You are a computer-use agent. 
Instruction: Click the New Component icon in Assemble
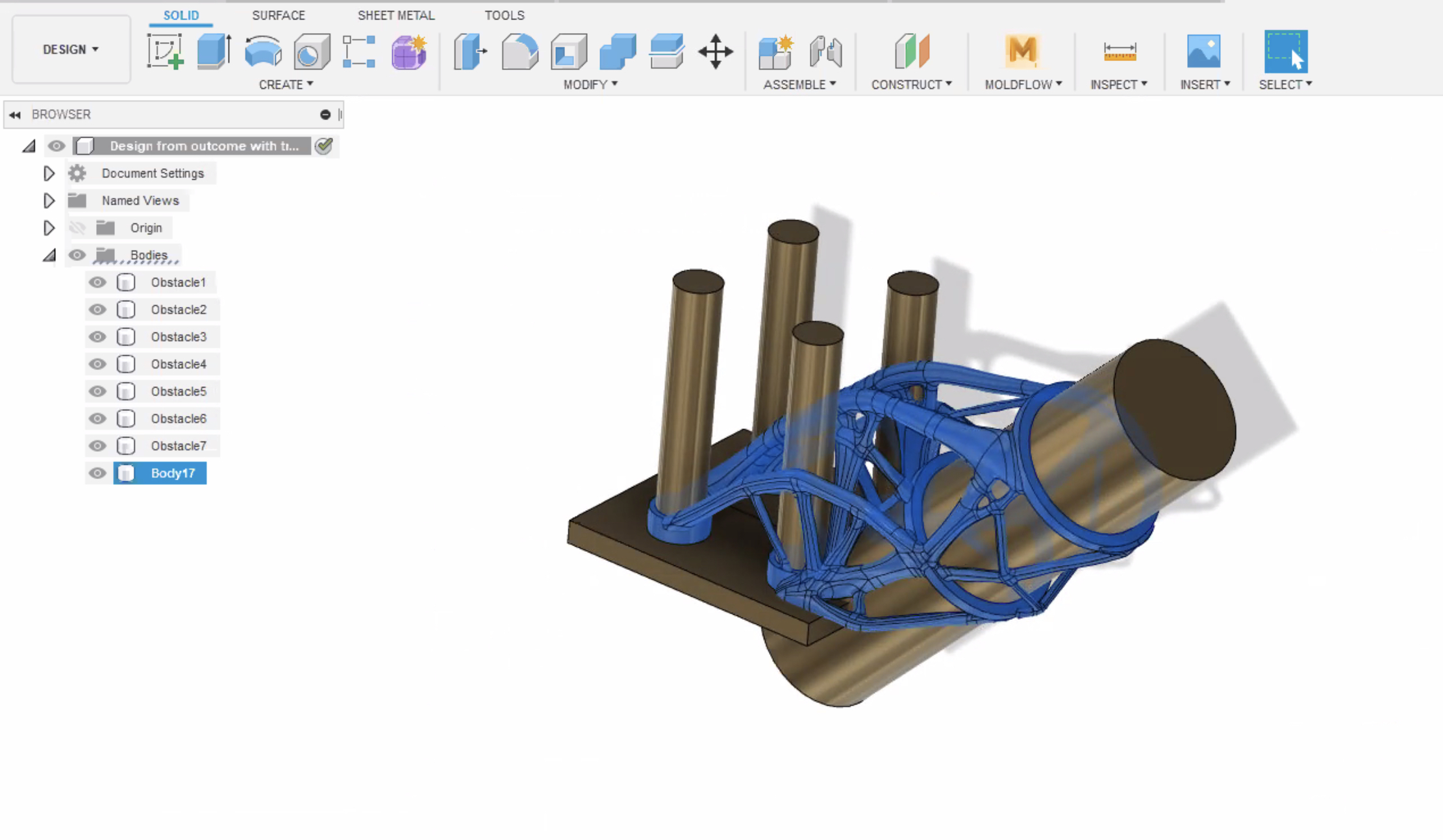point(775,52)
